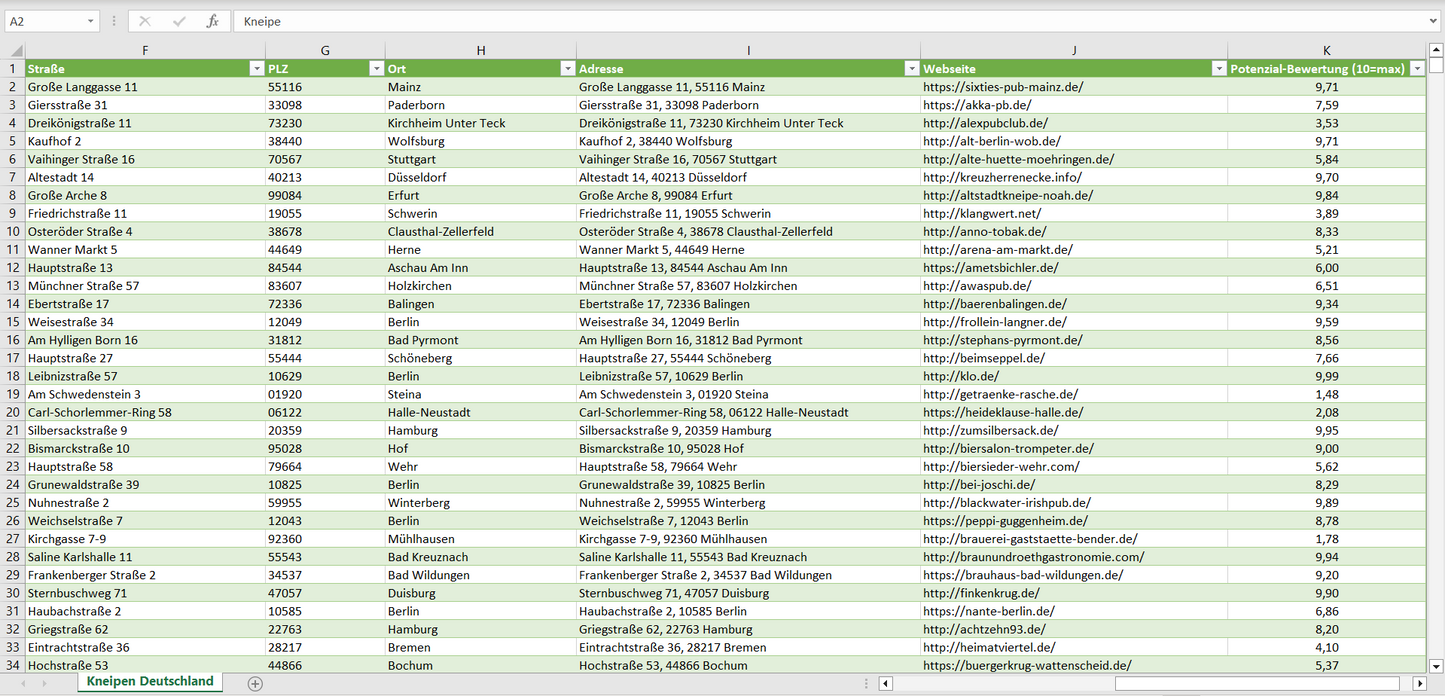The image size is (1445, 696).
Task: Click the next sheet navigation arrow
Action: click(x=42, y=683)
